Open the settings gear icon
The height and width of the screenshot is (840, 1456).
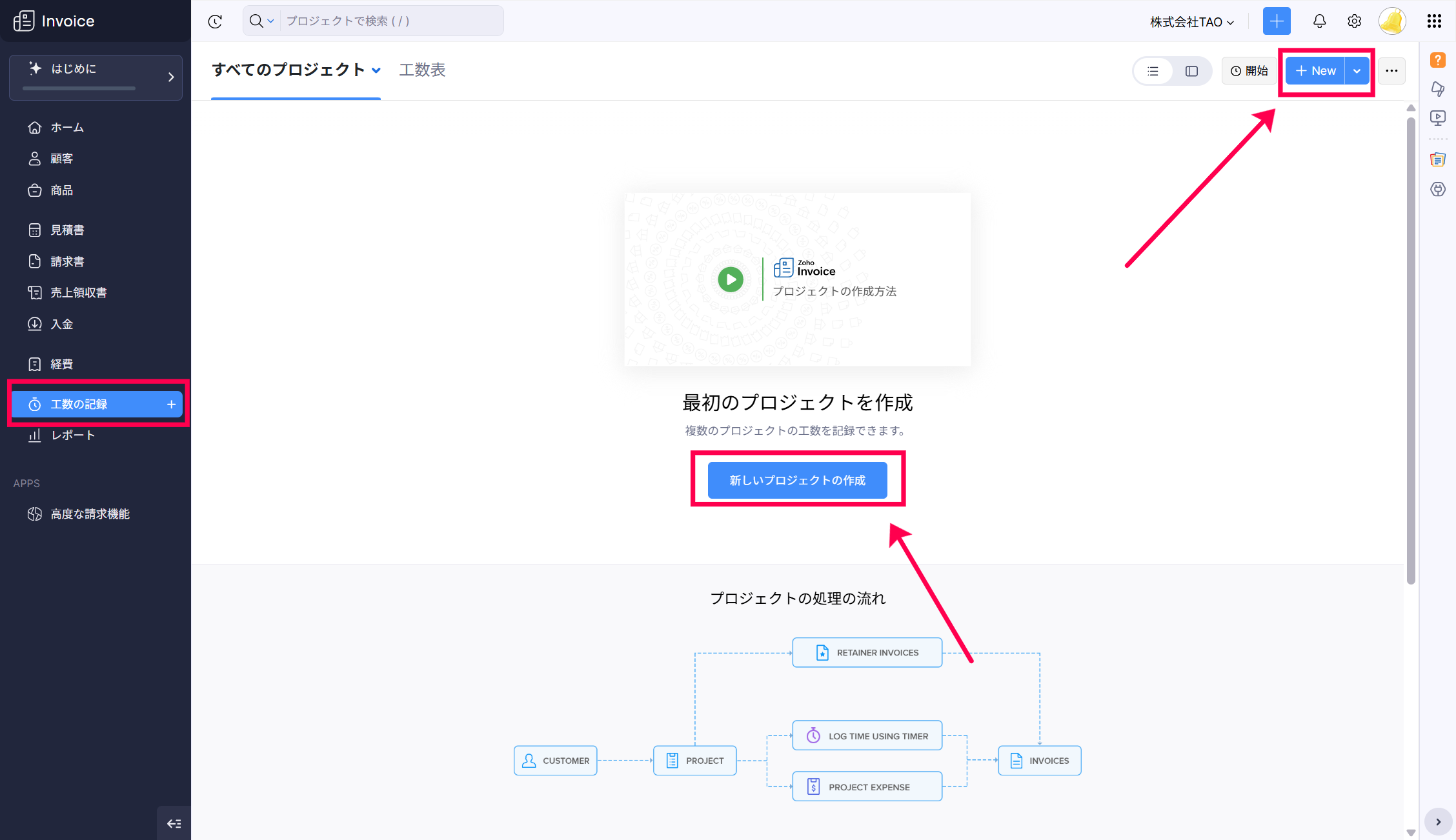coord(1354,21)
